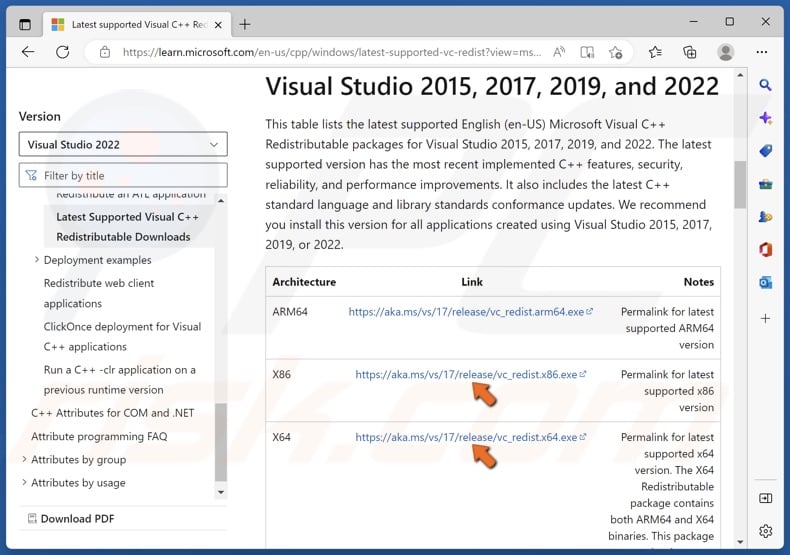This screenshot has height=555, width=790.
Task: Open the vc_redist.x86.exe download link
Action: pyautogui.click(x=471, y=374)
